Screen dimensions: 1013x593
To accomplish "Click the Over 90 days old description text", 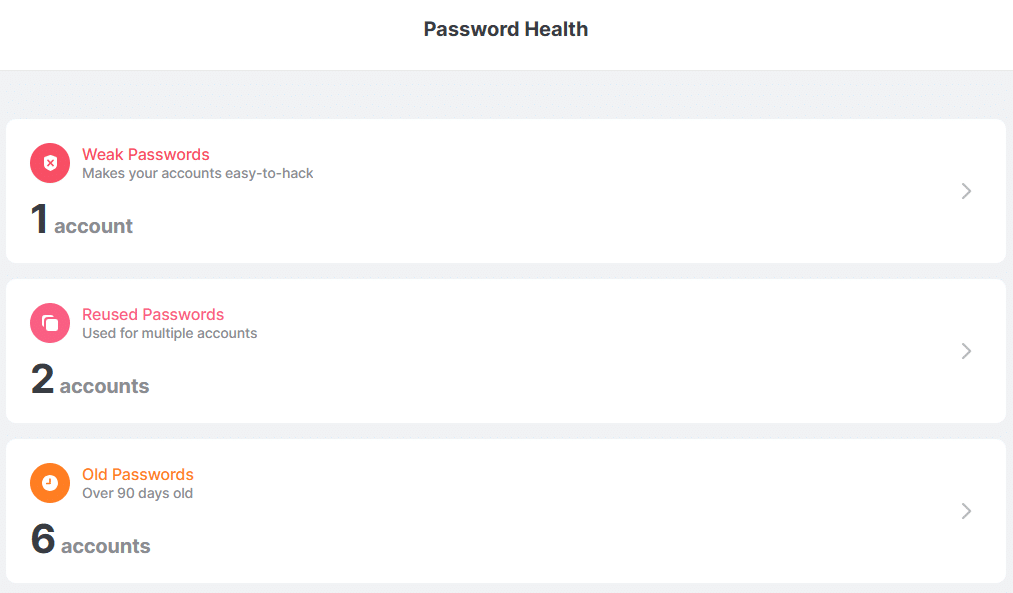I will pos(137,493).
